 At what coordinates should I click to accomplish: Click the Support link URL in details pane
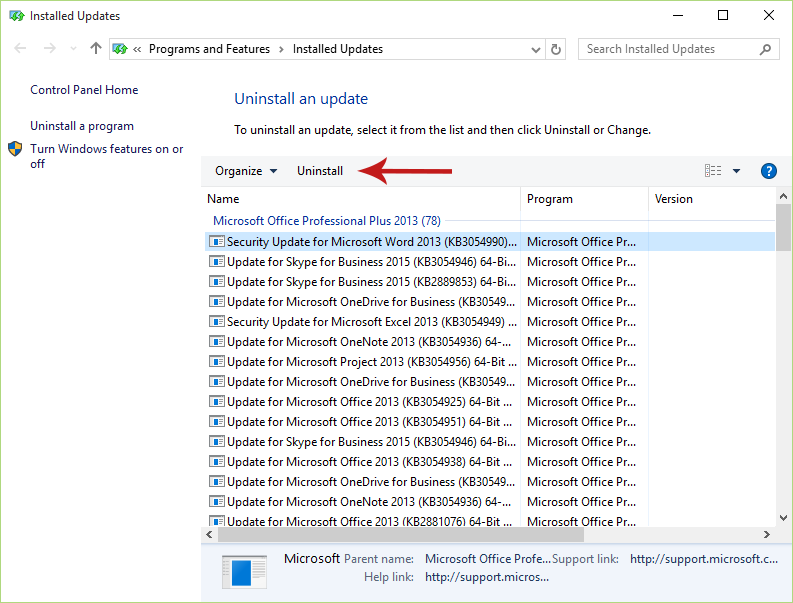coord(703,559)
